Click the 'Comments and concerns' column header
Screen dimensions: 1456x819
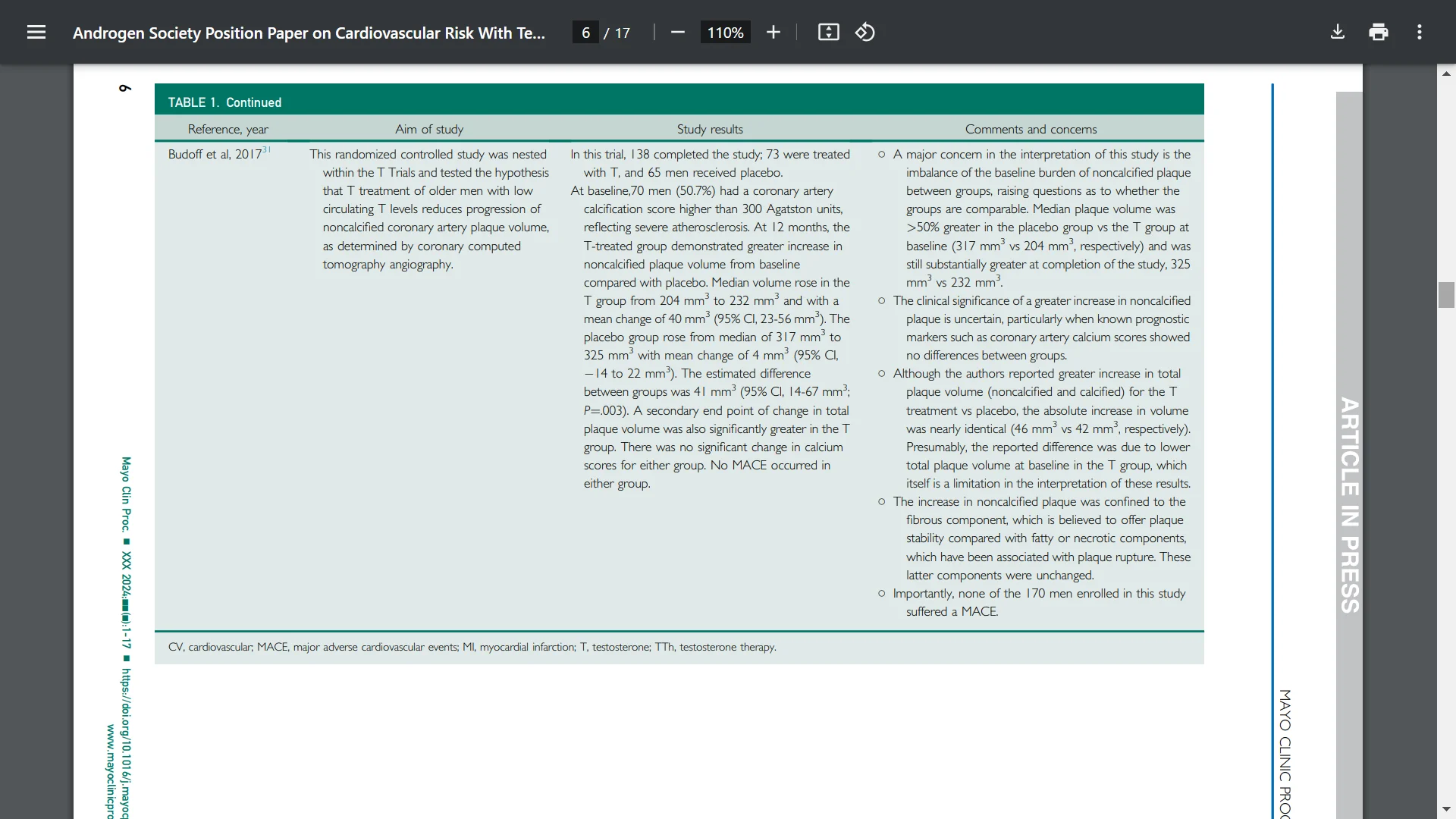[x=1031, y=129]
